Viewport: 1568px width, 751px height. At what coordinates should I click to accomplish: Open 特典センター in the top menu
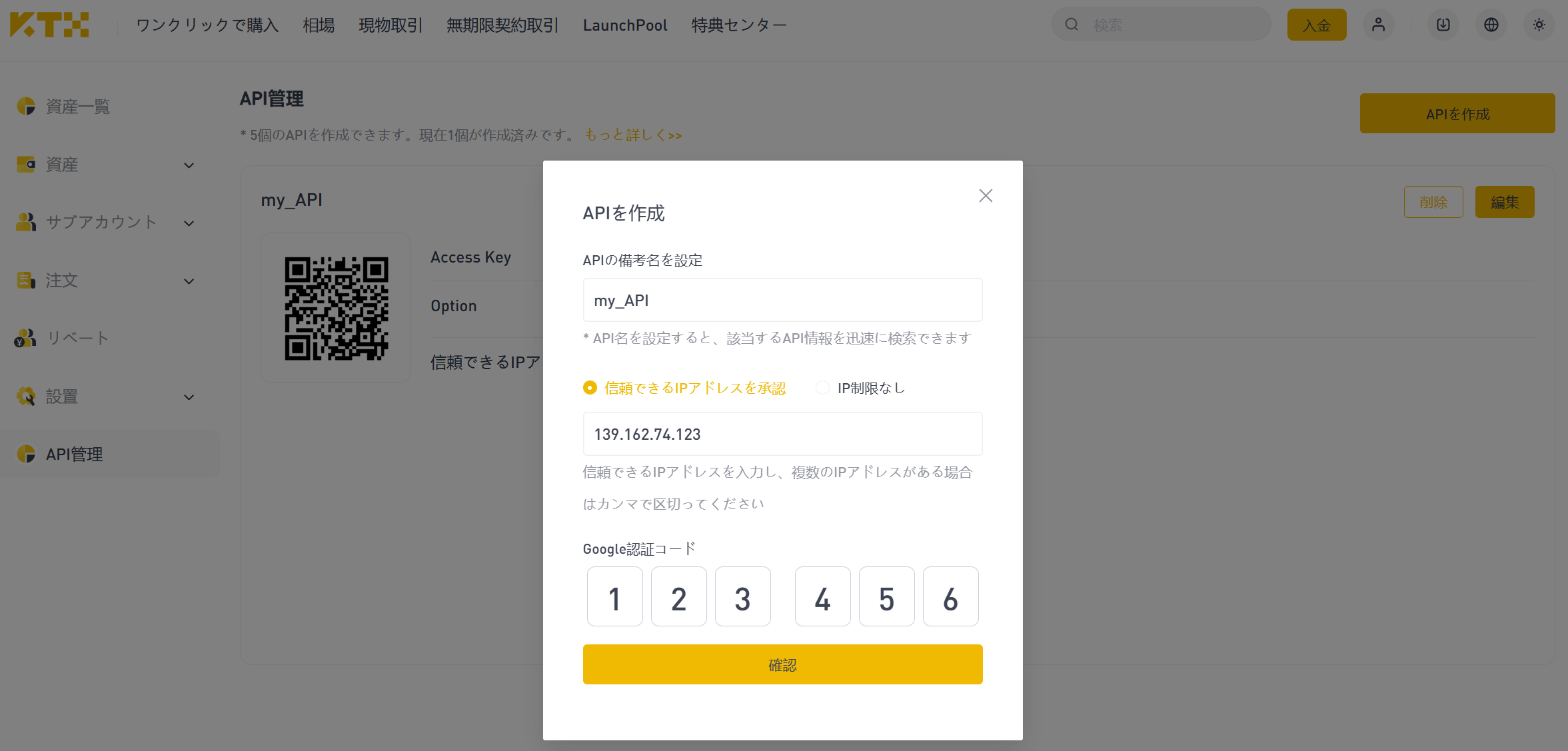coord(739,25)
